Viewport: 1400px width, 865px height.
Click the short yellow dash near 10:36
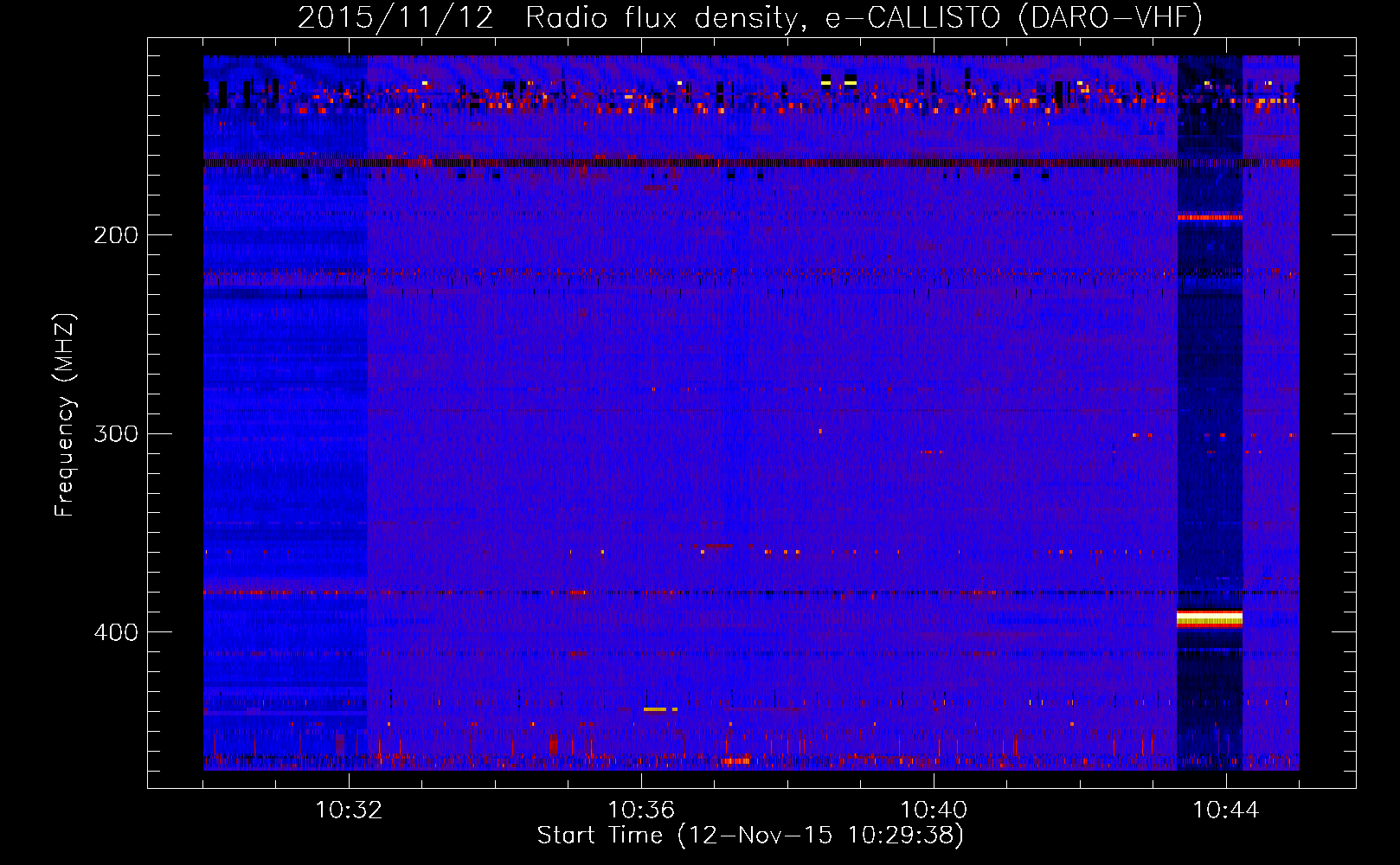click(655, 709)
